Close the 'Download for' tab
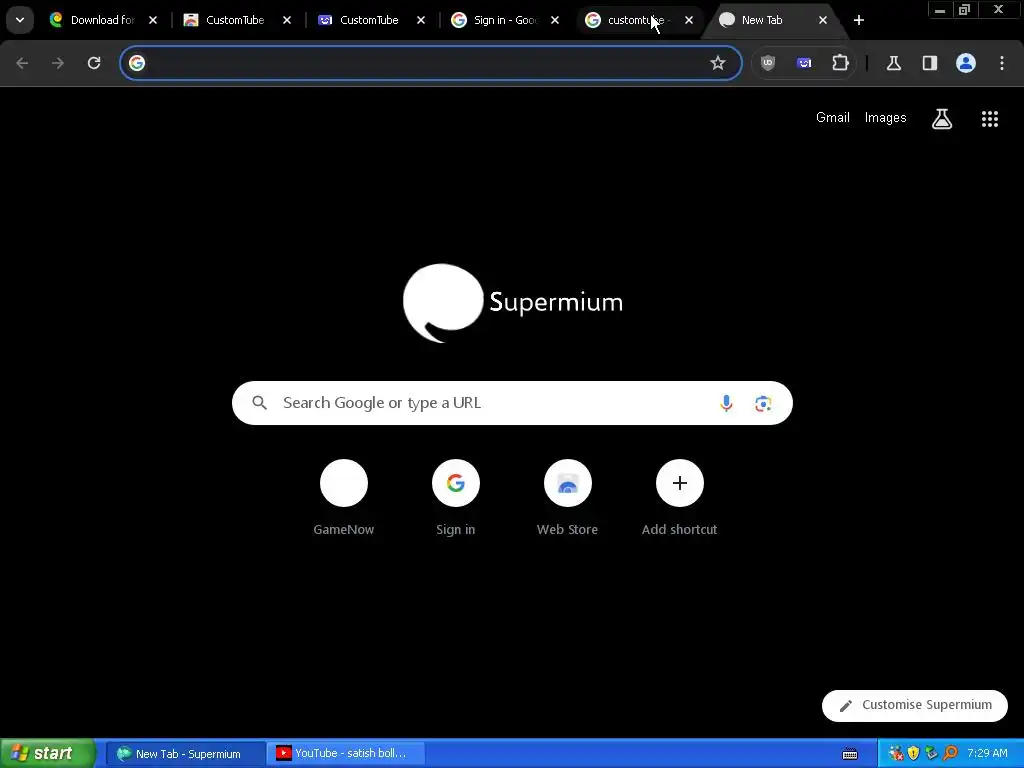This screenshot has width=1024, height=768. pos(153,20)
